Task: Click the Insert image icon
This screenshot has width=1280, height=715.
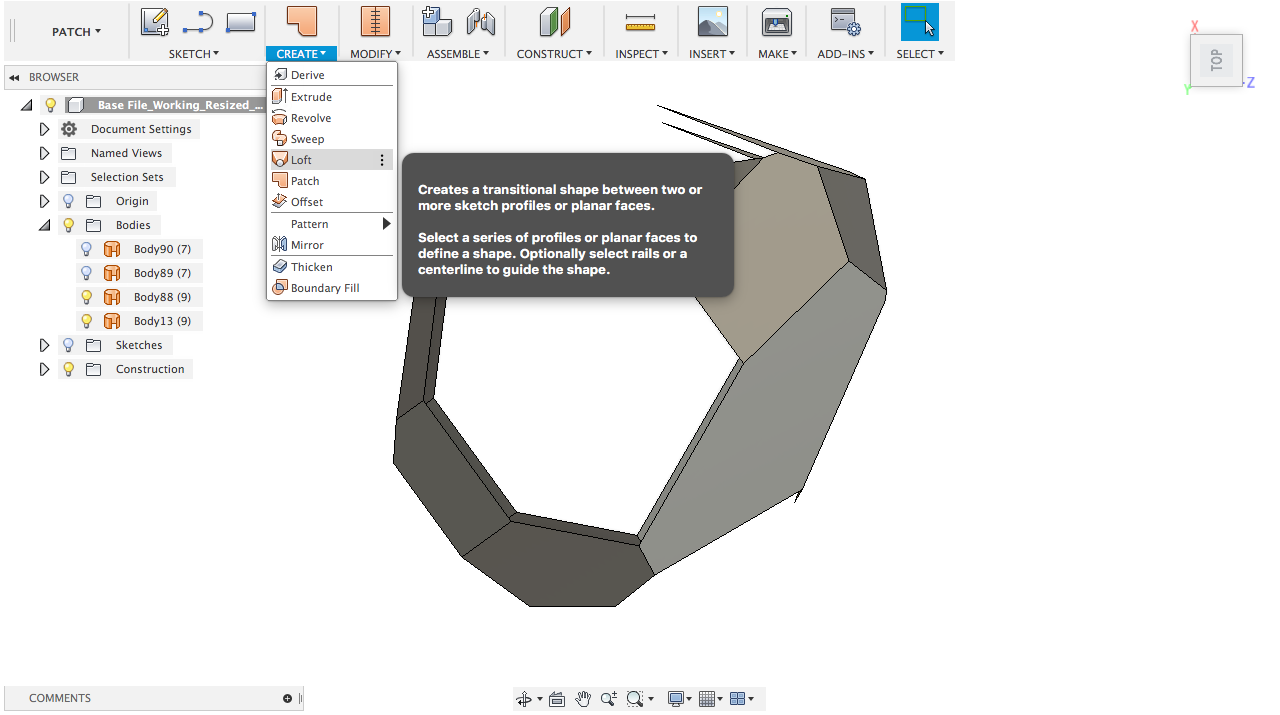Action: pyautogui.click(x=713, y=22)
